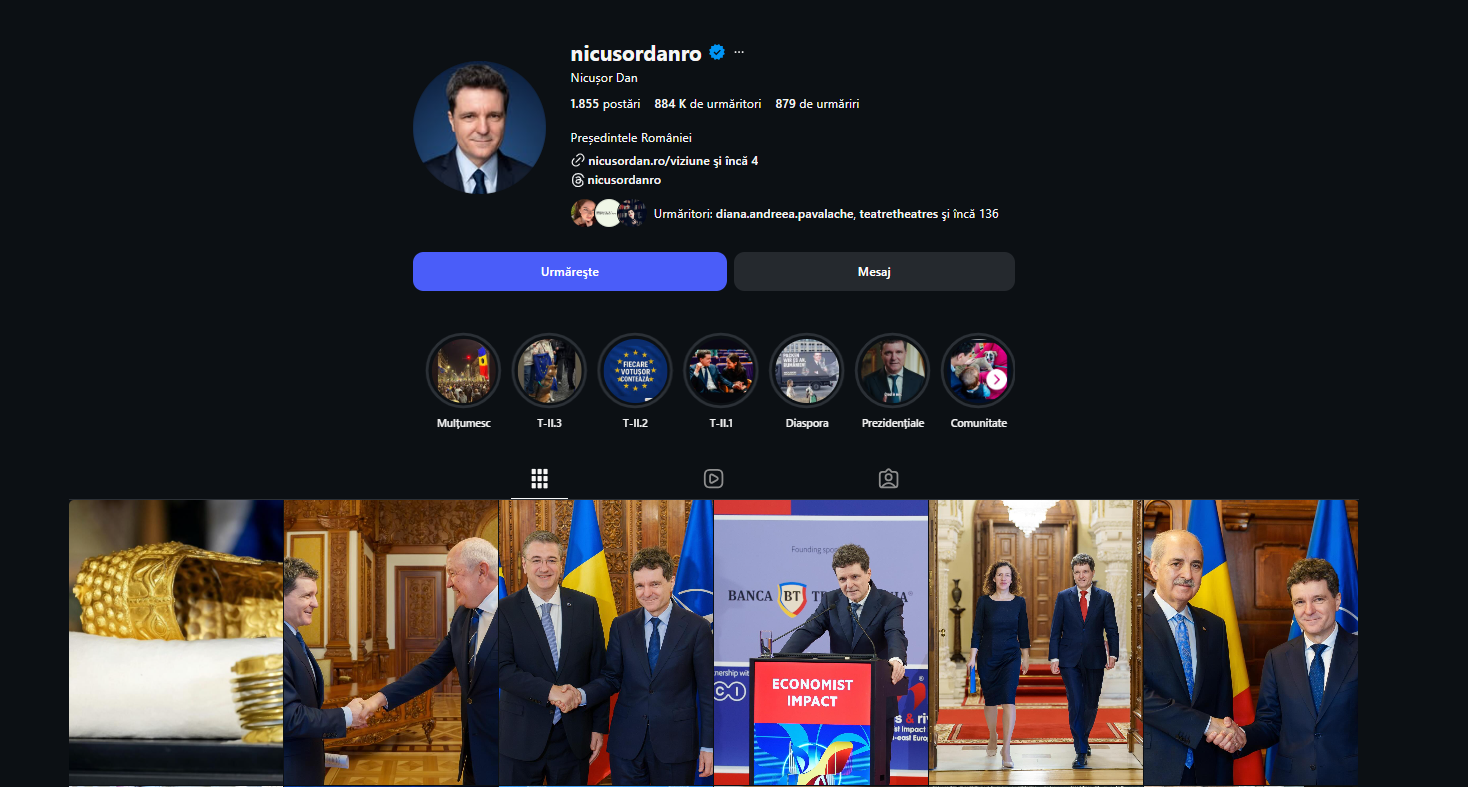This screenshot has height=787, width=1468.
Task: Click the blue verified badge icon
Action: point(717,53)
